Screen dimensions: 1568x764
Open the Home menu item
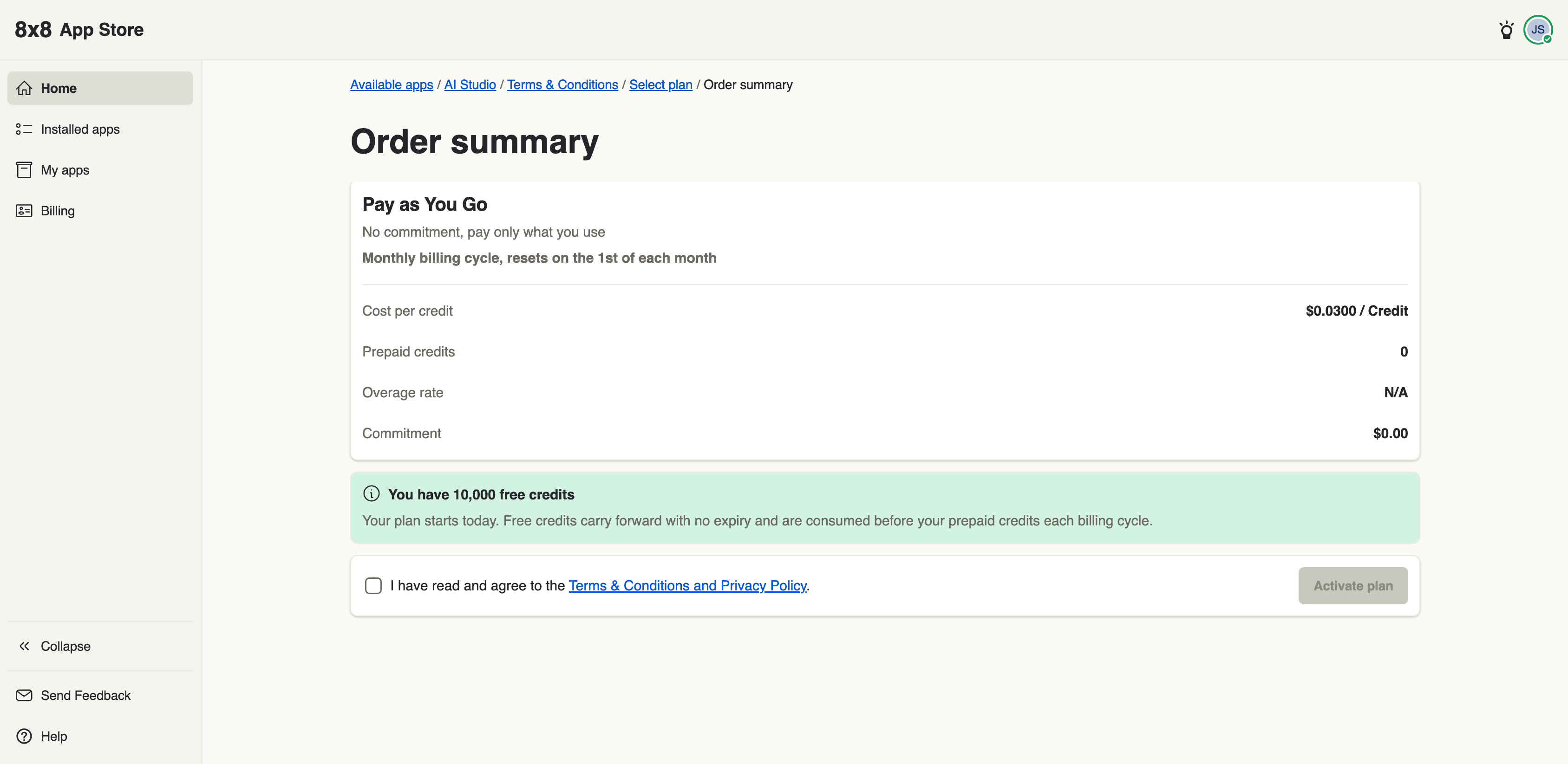click(x=100, y=88)
